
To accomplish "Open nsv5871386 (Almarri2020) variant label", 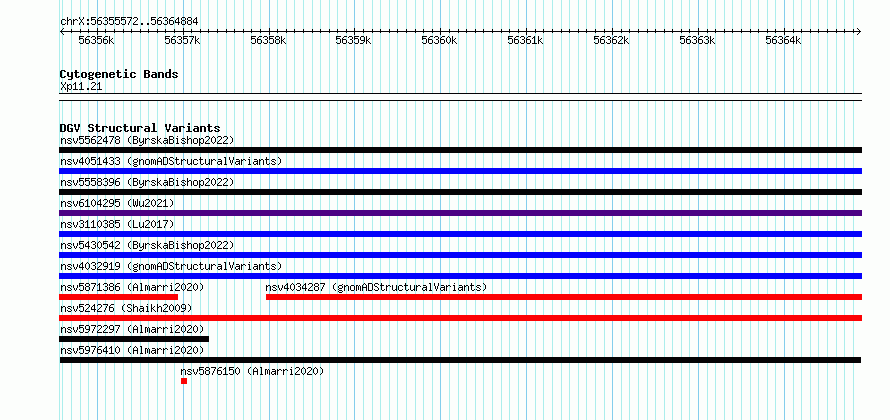I will point(132,287).
